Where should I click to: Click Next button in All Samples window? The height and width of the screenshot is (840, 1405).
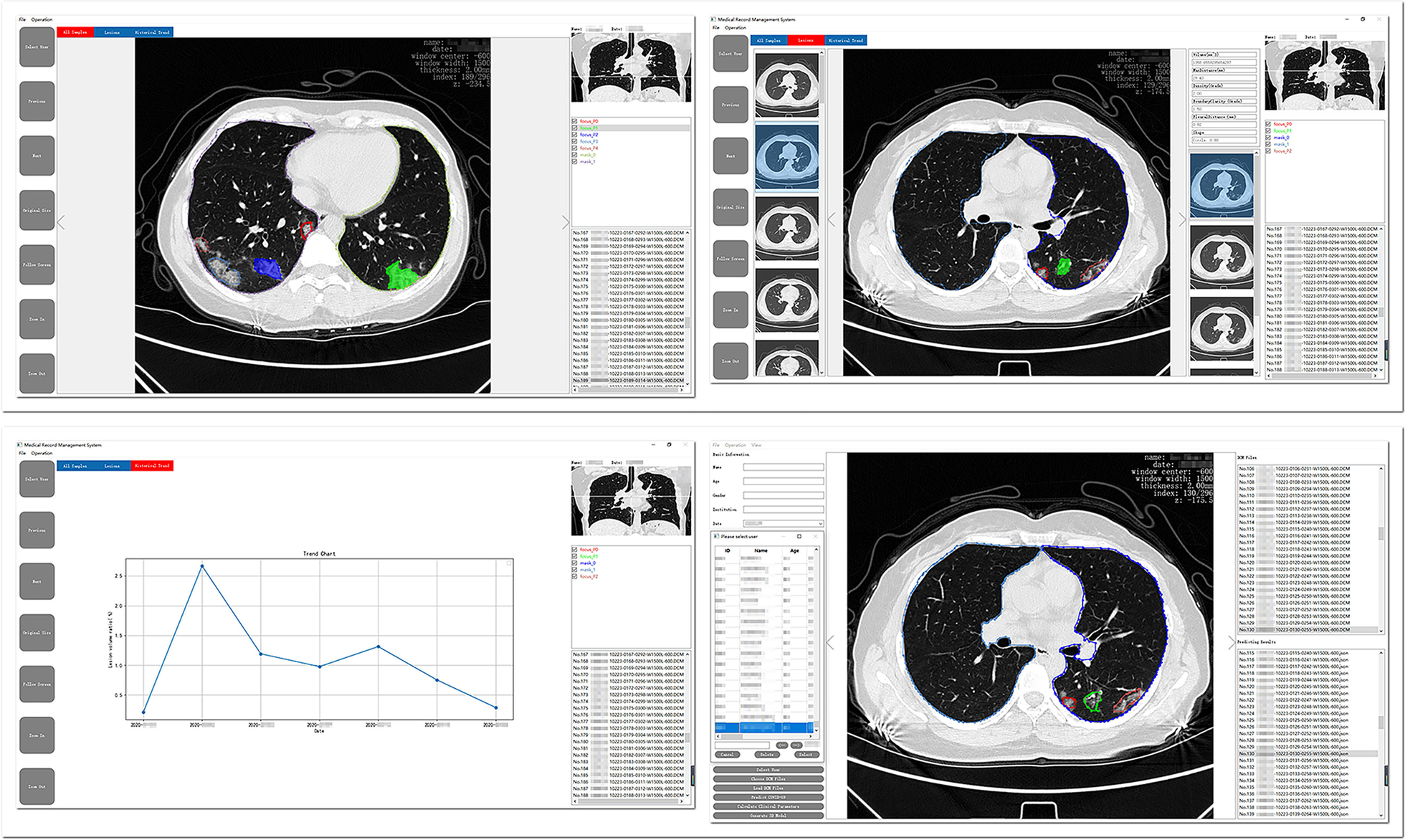coord(37,156)
